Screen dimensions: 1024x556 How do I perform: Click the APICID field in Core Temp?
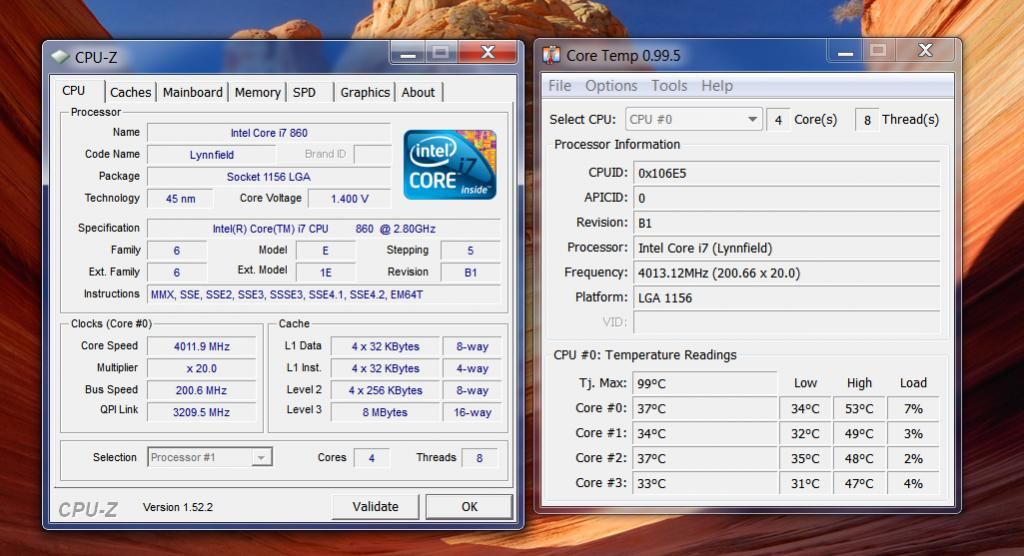[786, 198]
